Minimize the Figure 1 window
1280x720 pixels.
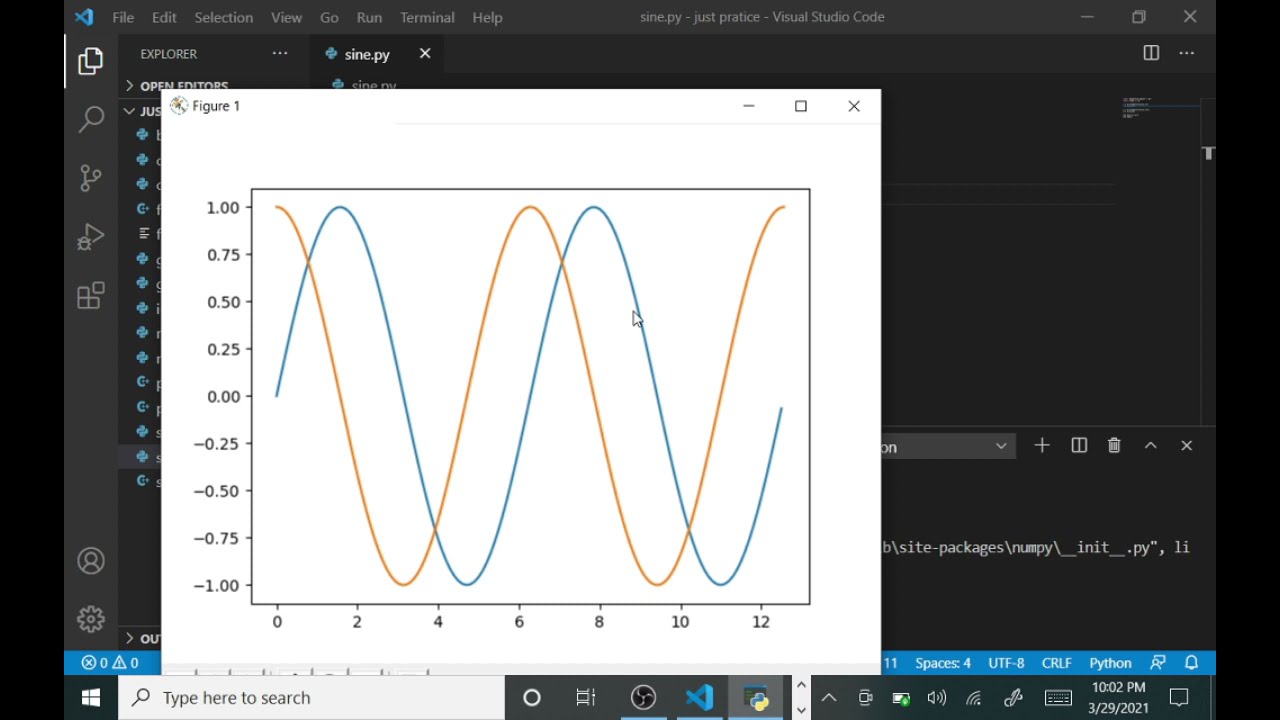[749, 106]
